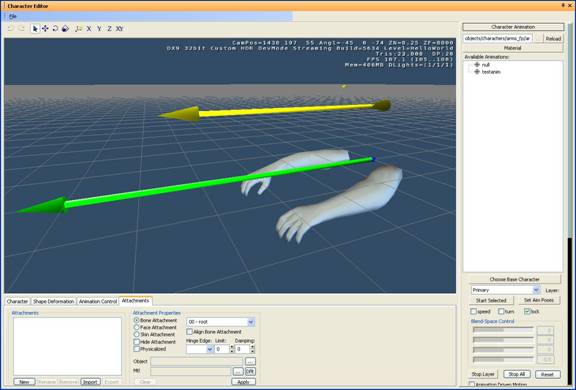
Task: Enable the Hide Attachment checkbox
Action: point(137,342)
